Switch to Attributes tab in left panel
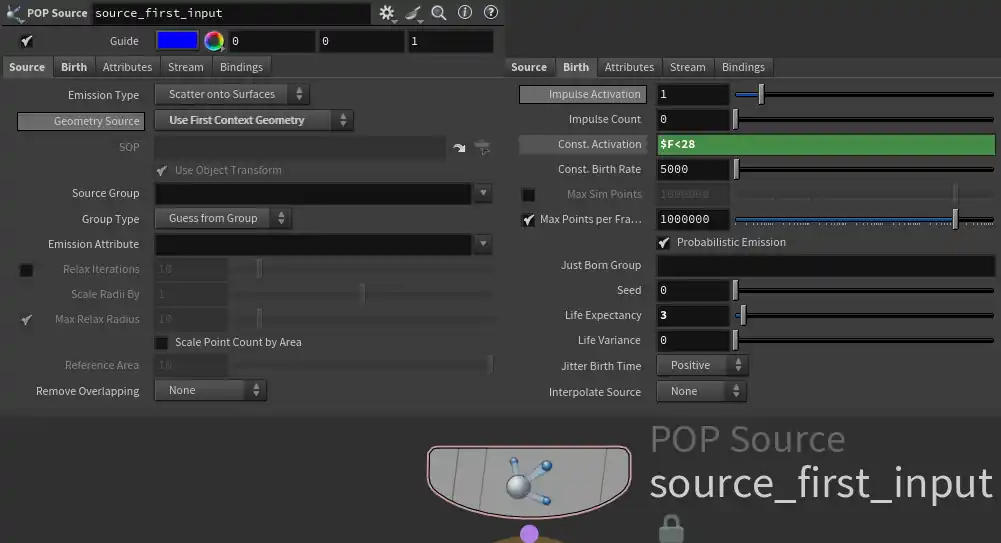Viewport: 1001px width, 543px height. point(128,67)
